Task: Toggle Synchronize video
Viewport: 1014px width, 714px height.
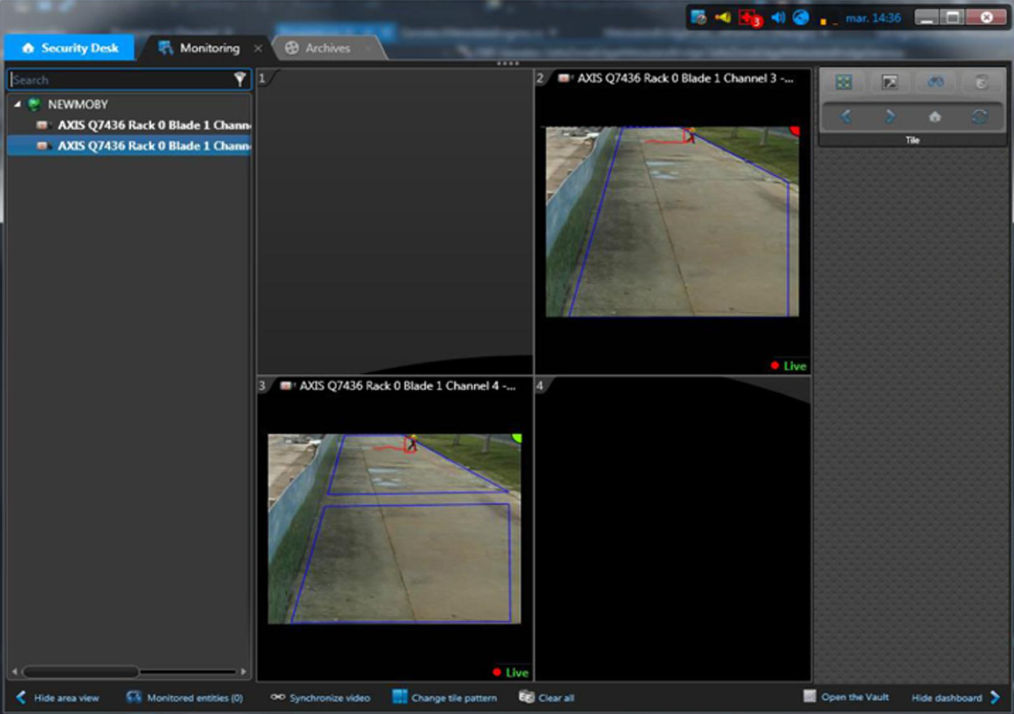Action: point(320,698)
